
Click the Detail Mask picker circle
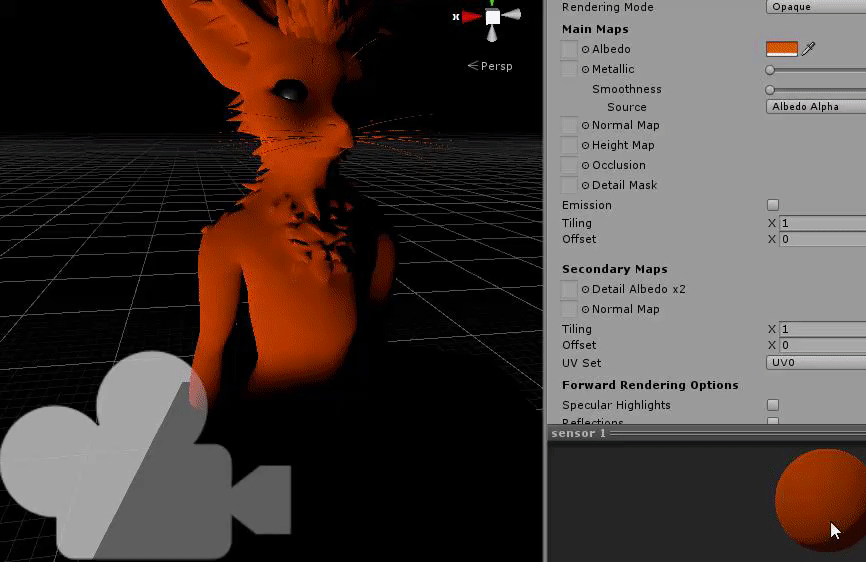tap(585, 185)
